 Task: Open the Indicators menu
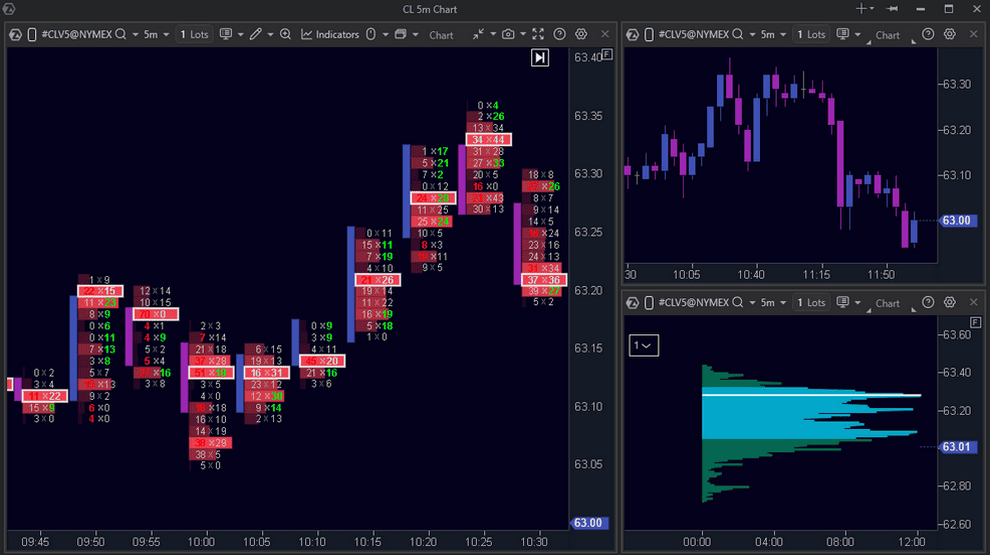tap(329, 34)
